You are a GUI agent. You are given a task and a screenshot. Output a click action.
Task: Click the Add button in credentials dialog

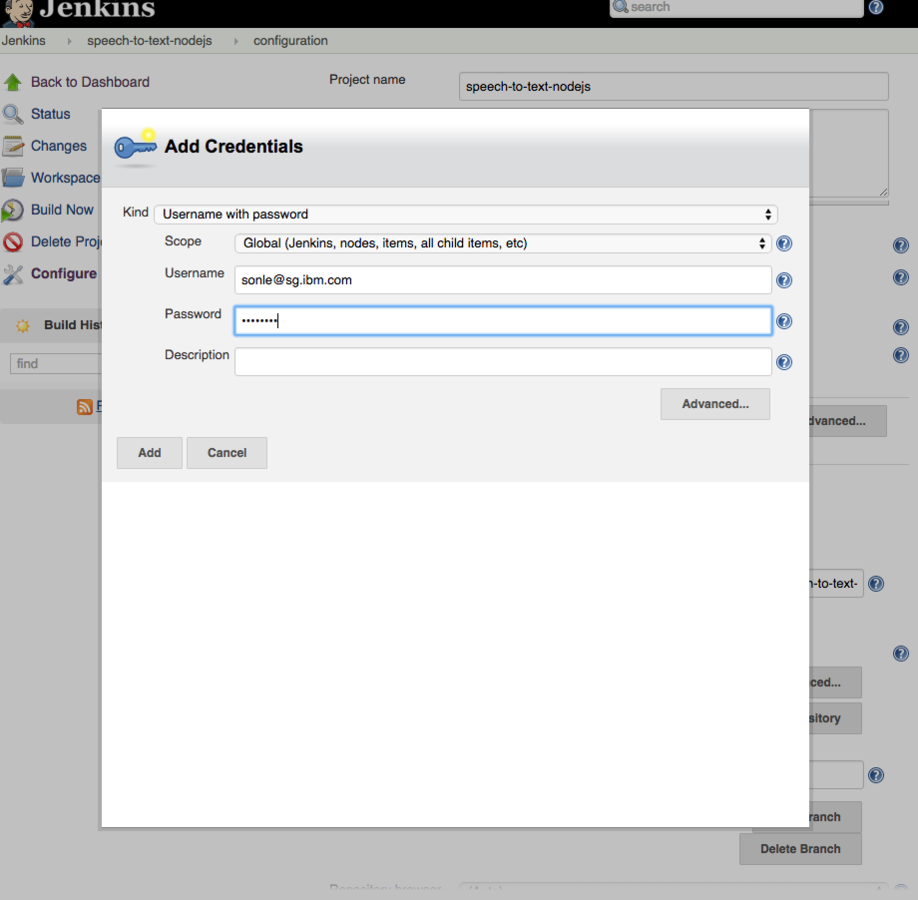point(149,453)
